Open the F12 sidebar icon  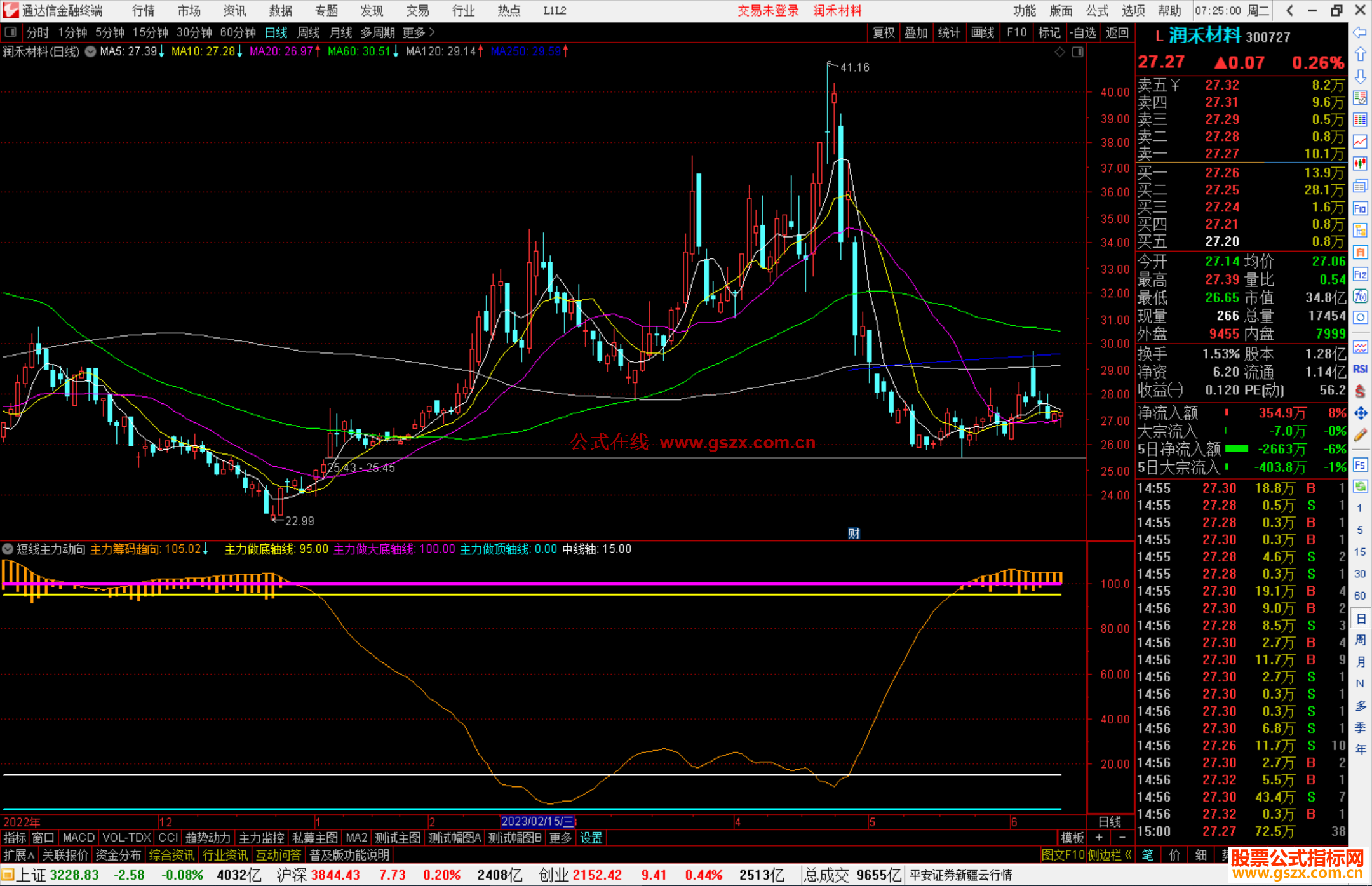(x=1360, y=274)
